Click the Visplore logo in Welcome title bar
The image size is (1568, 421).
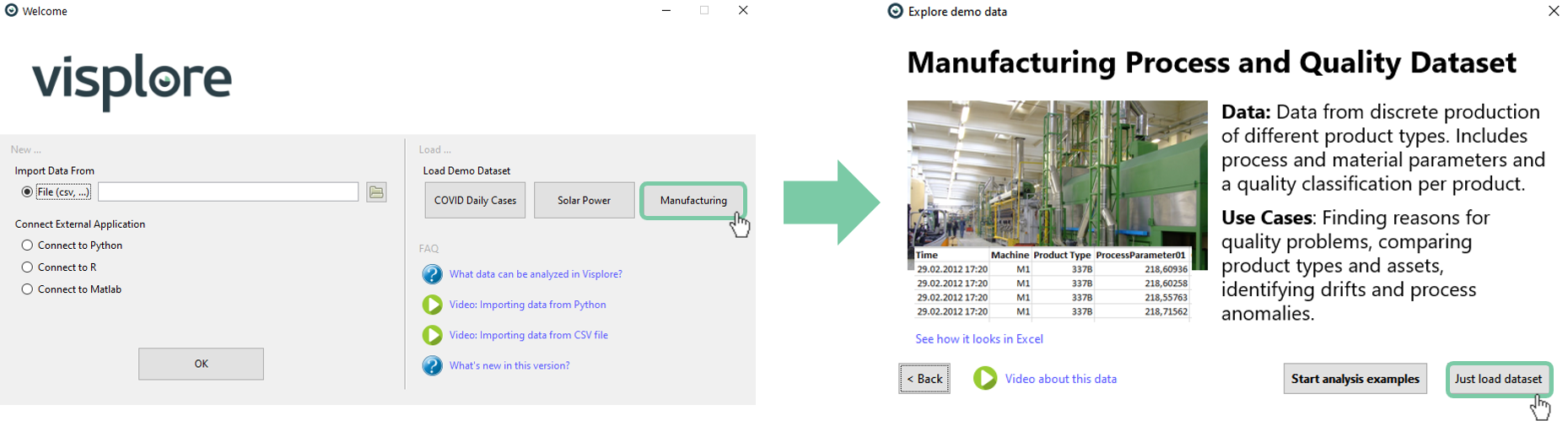point(12,11)
